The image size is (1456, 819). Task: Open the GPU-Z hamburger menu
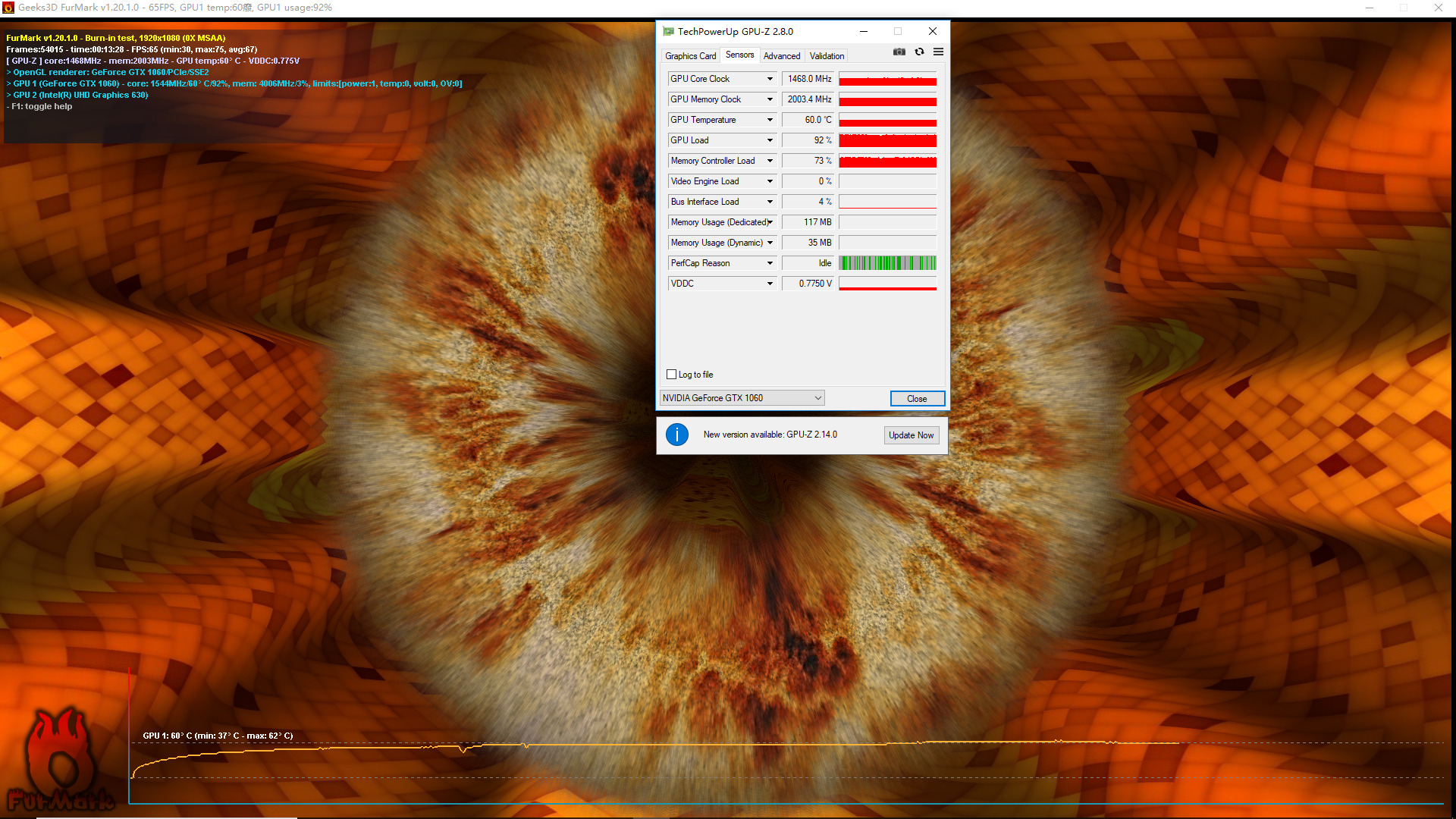click(x=938, y=52)
